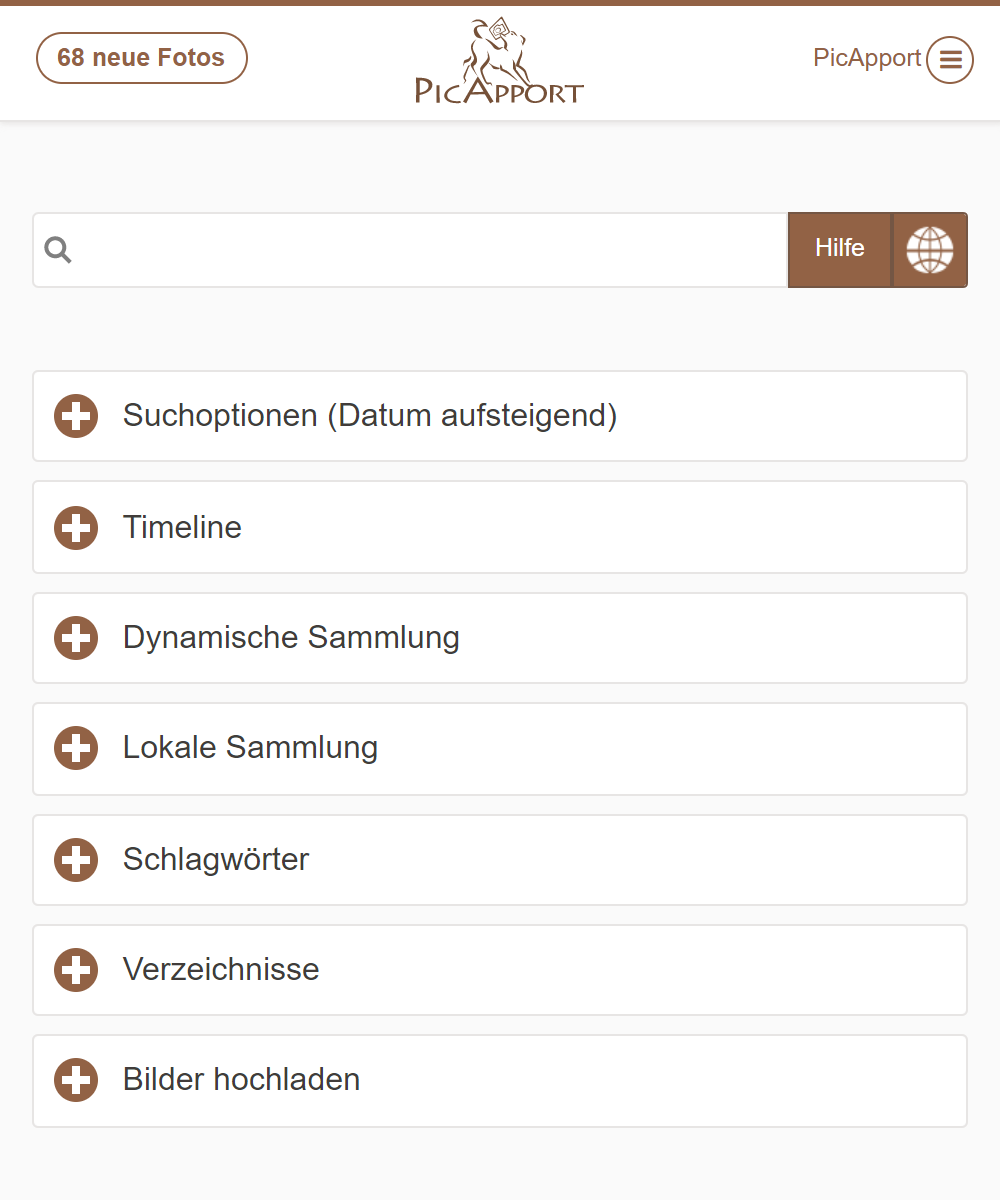The image size is (1000, 1200).
Task: Open the Bilder hochladen upload section
Action: click(x=241, y=1080)
